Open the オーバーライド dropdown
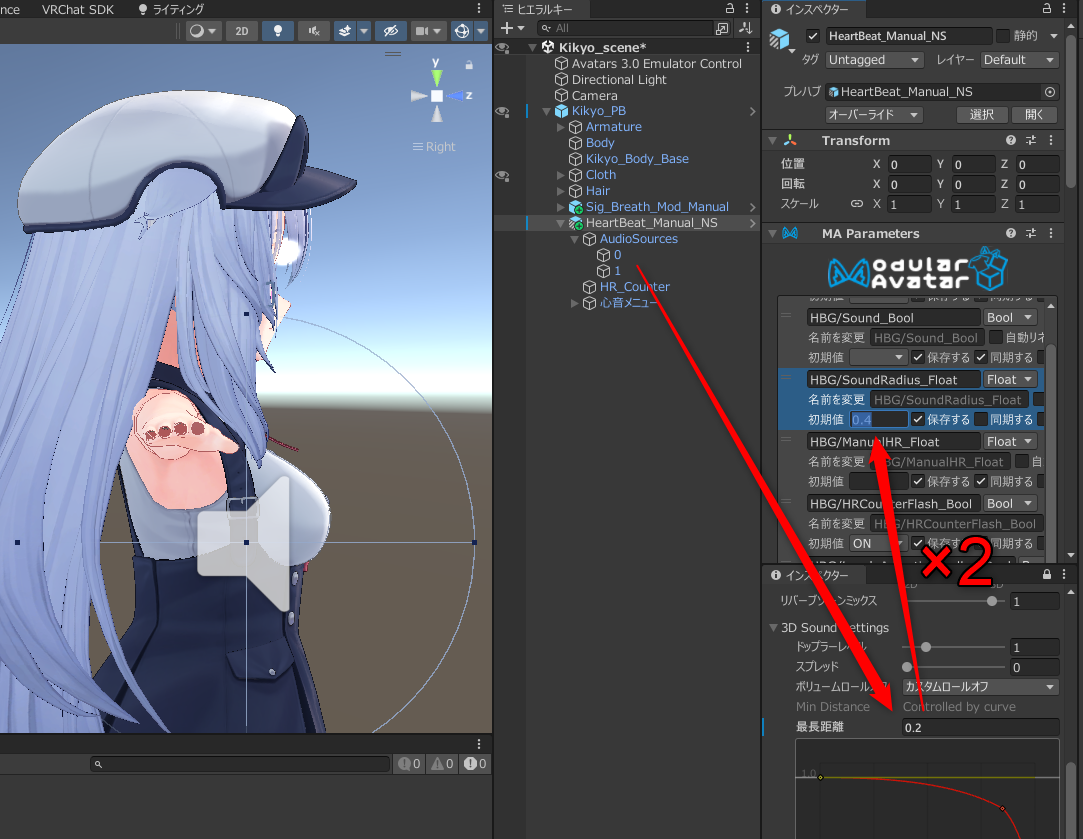This screenshot has height=839, width=1083. tap(874, 115)
